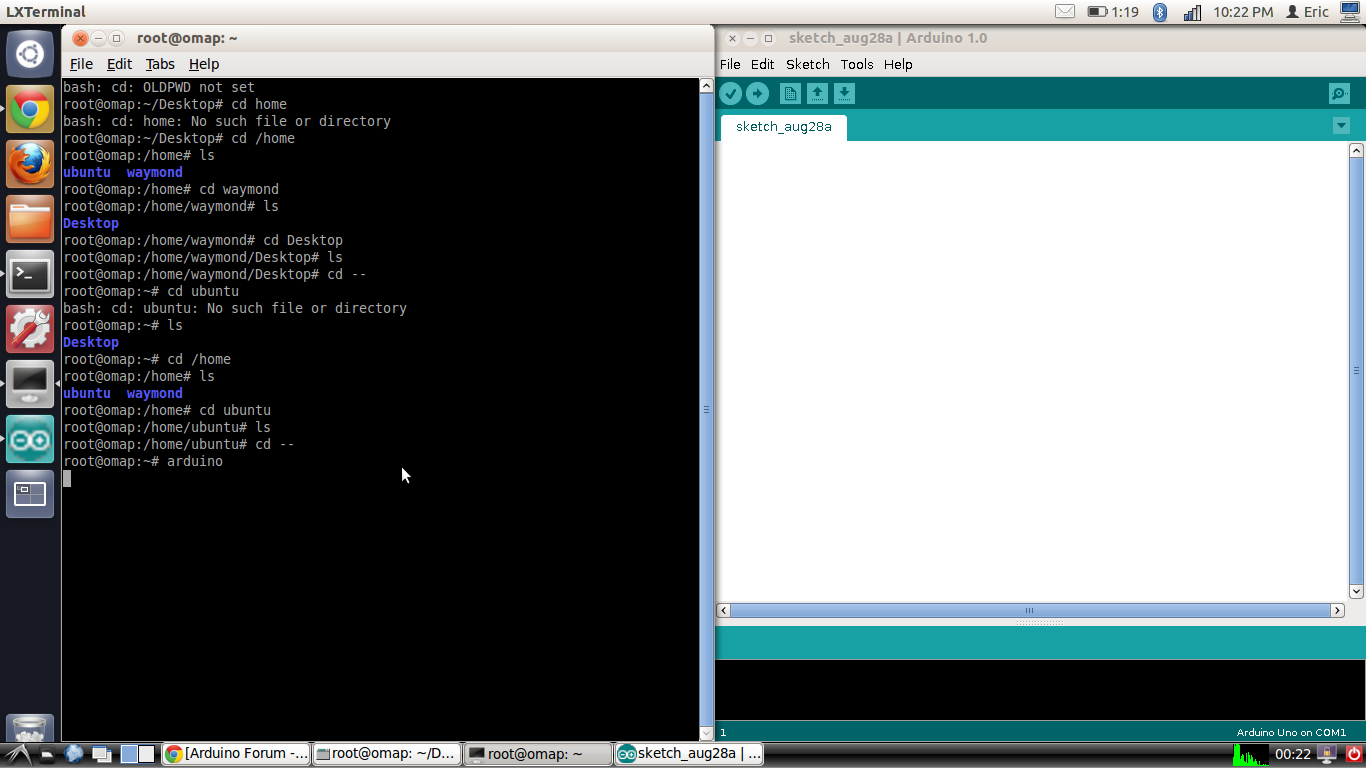Switch to root@omap: ~/D... taskbar button
Viewport: 1366px width, 768px height.
click(387, 754)
